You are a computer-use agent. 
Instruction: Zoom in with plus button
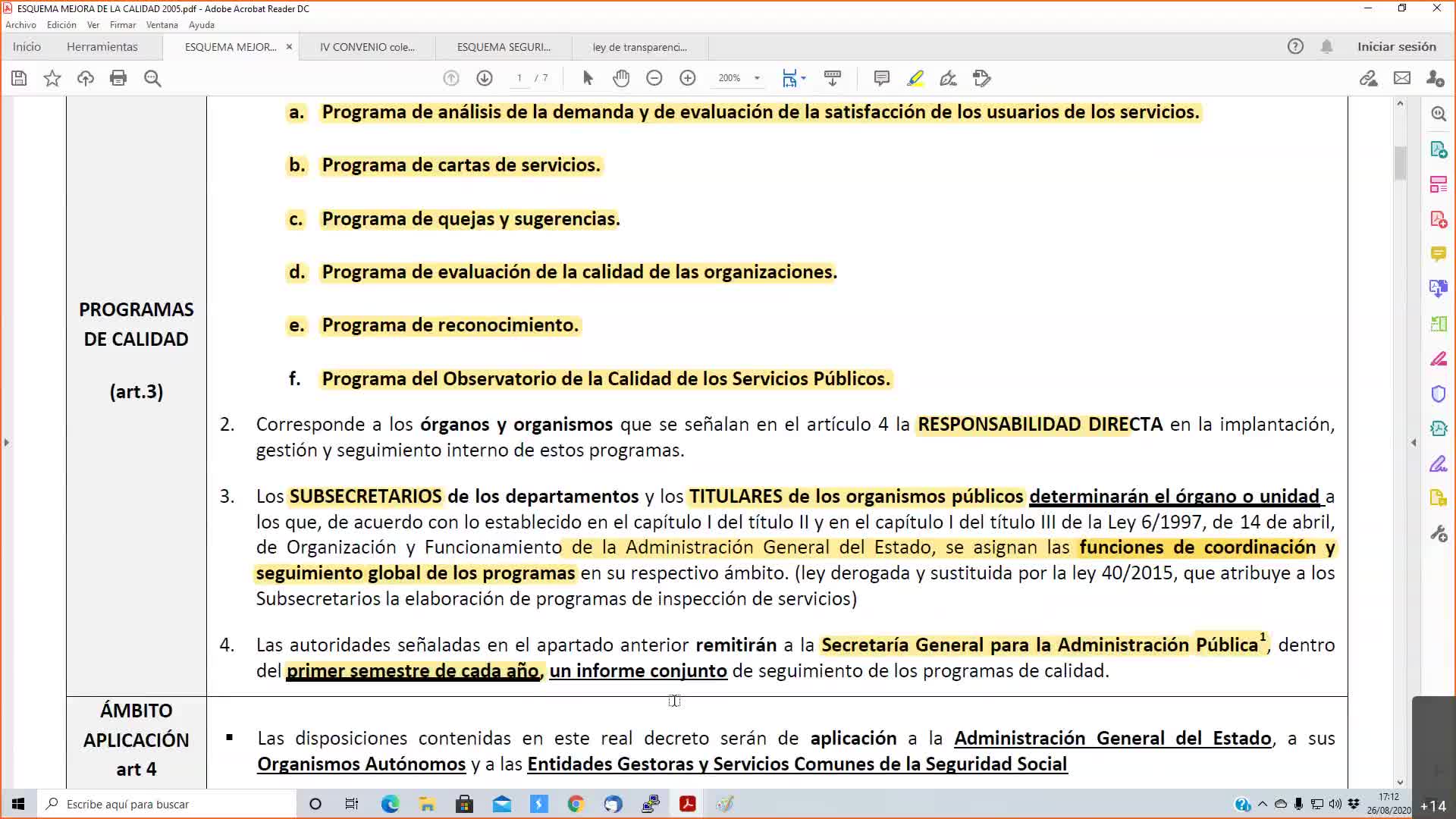688,78
